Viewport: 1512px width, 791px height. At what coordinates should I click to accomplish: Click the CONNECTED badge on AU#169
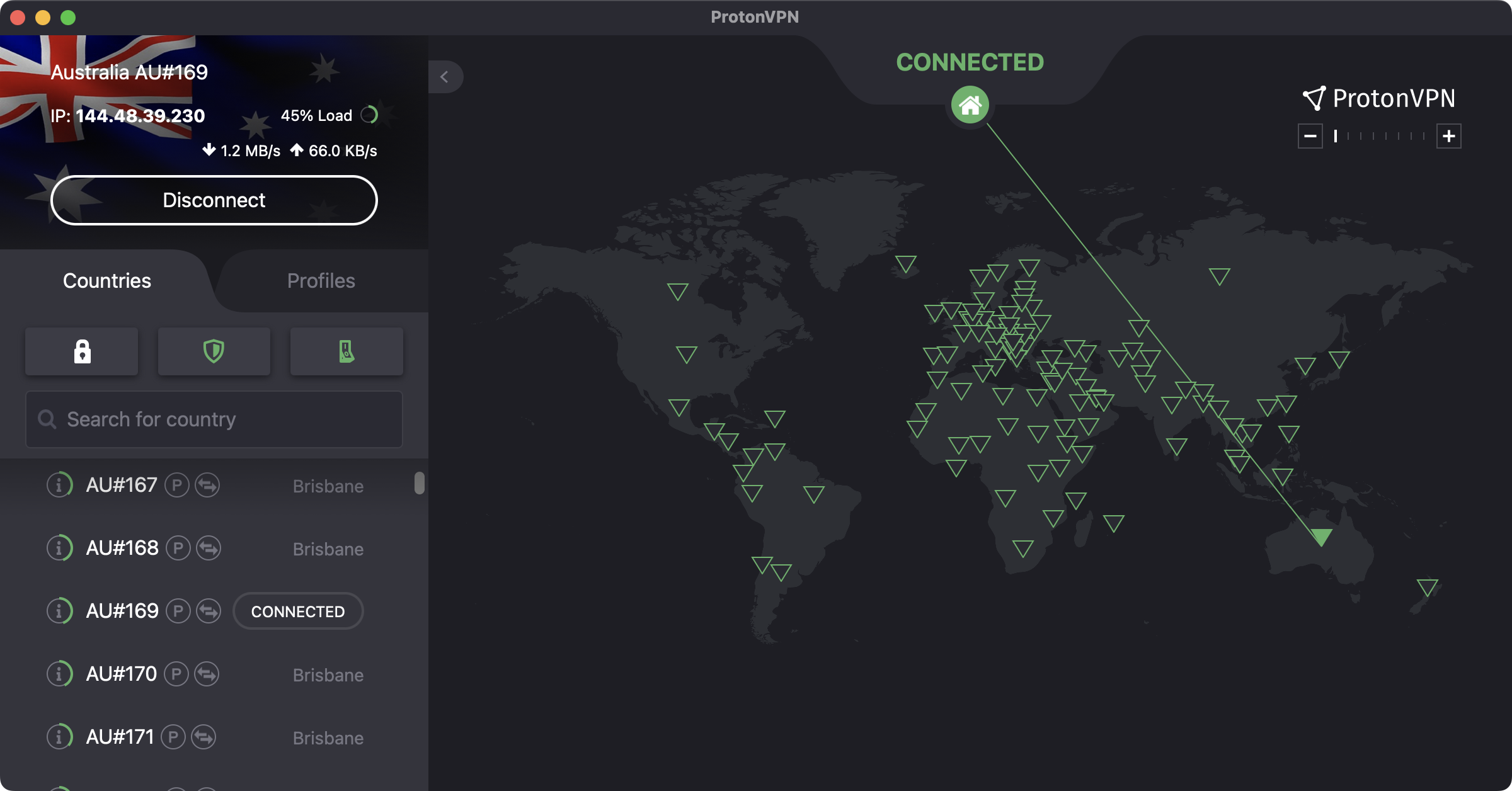pos(298,611)
